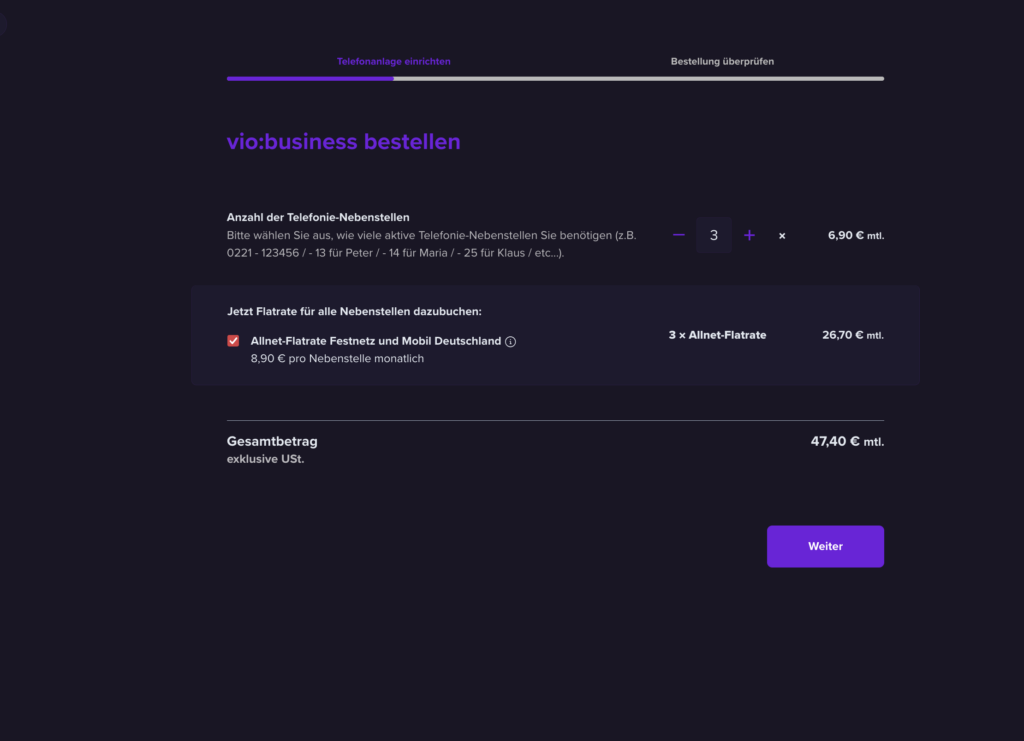Open the Allnet-Flatrate info tooltip icon
The image size is (1024, 741).
[510, 341]
